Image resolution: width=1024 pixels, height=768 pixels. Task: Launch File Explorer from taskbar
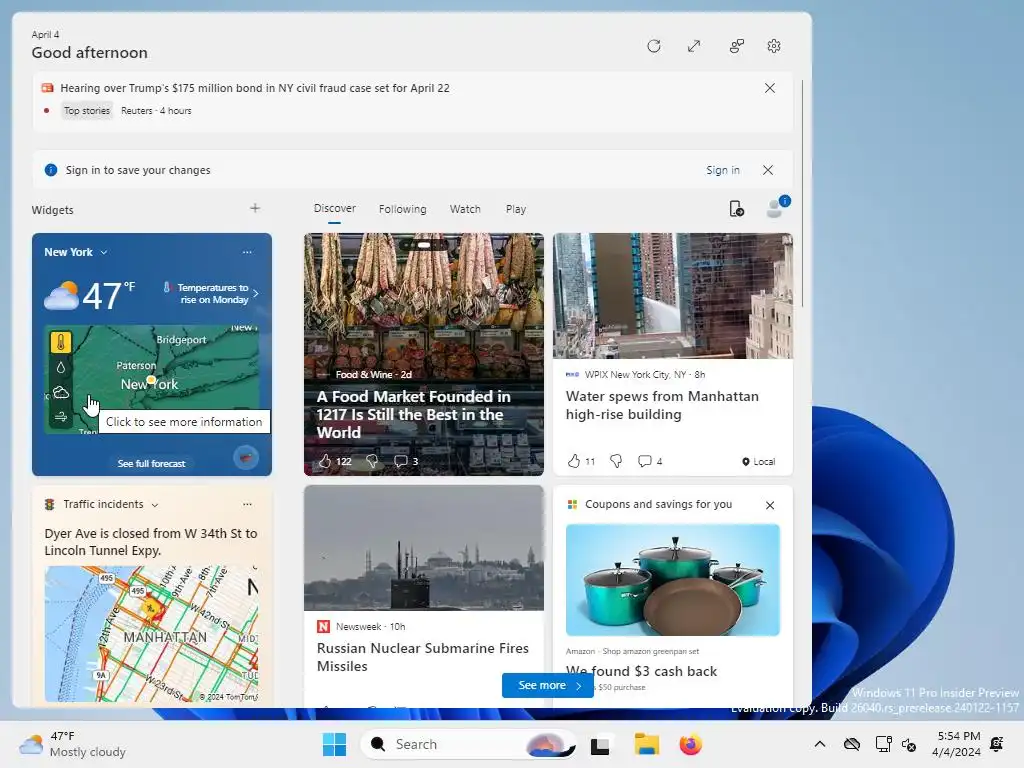click(647, 744)
